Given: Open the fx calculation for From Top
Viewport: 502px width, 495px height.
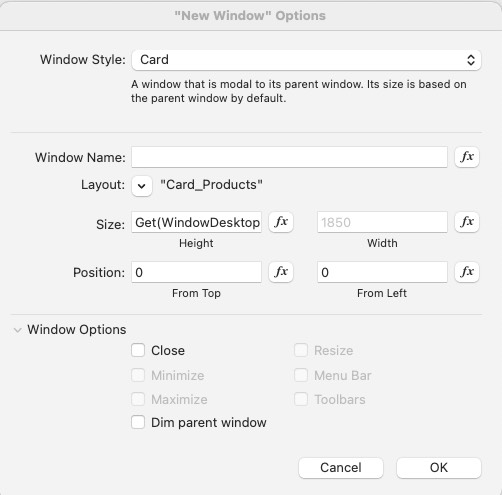Looking at the screenshot, I should click(281, 272).
